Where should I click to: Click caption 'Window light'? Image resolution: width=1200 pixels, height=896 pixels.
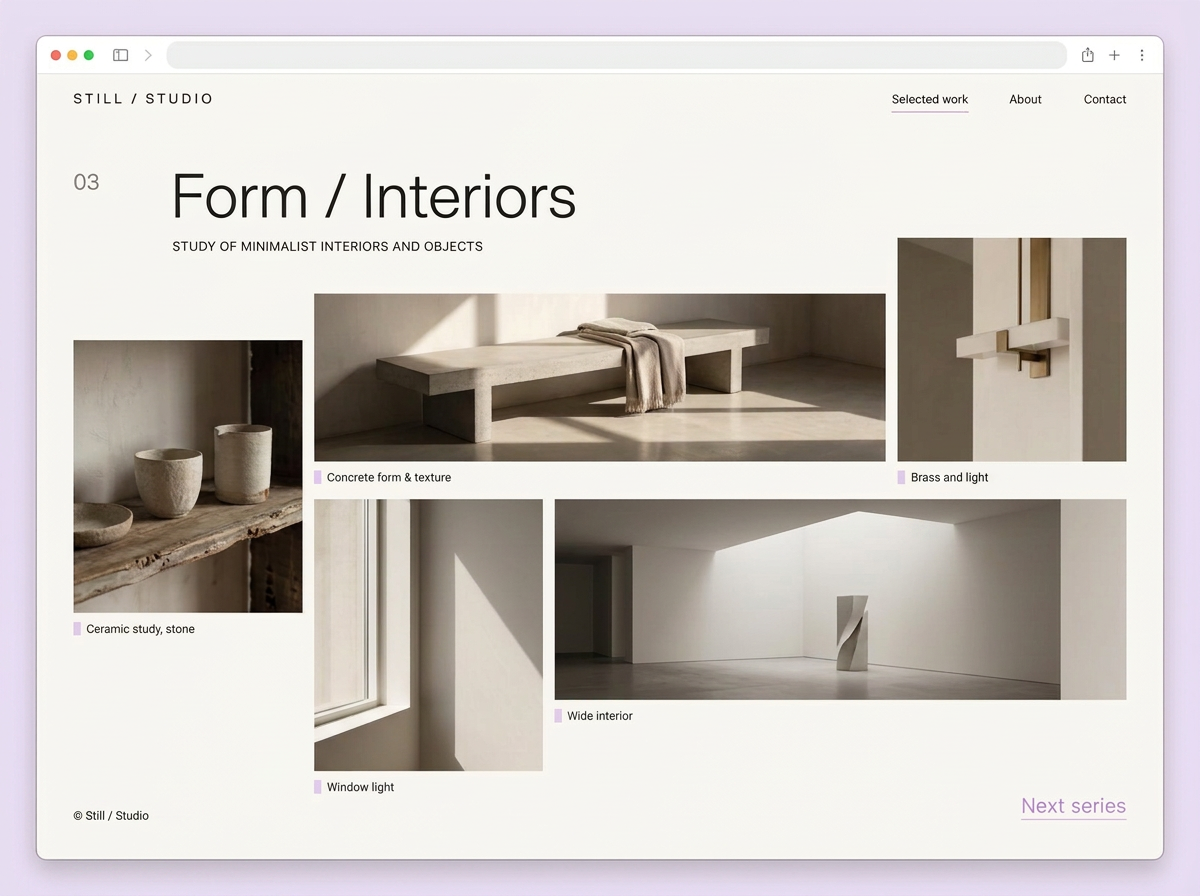[360, 787]
